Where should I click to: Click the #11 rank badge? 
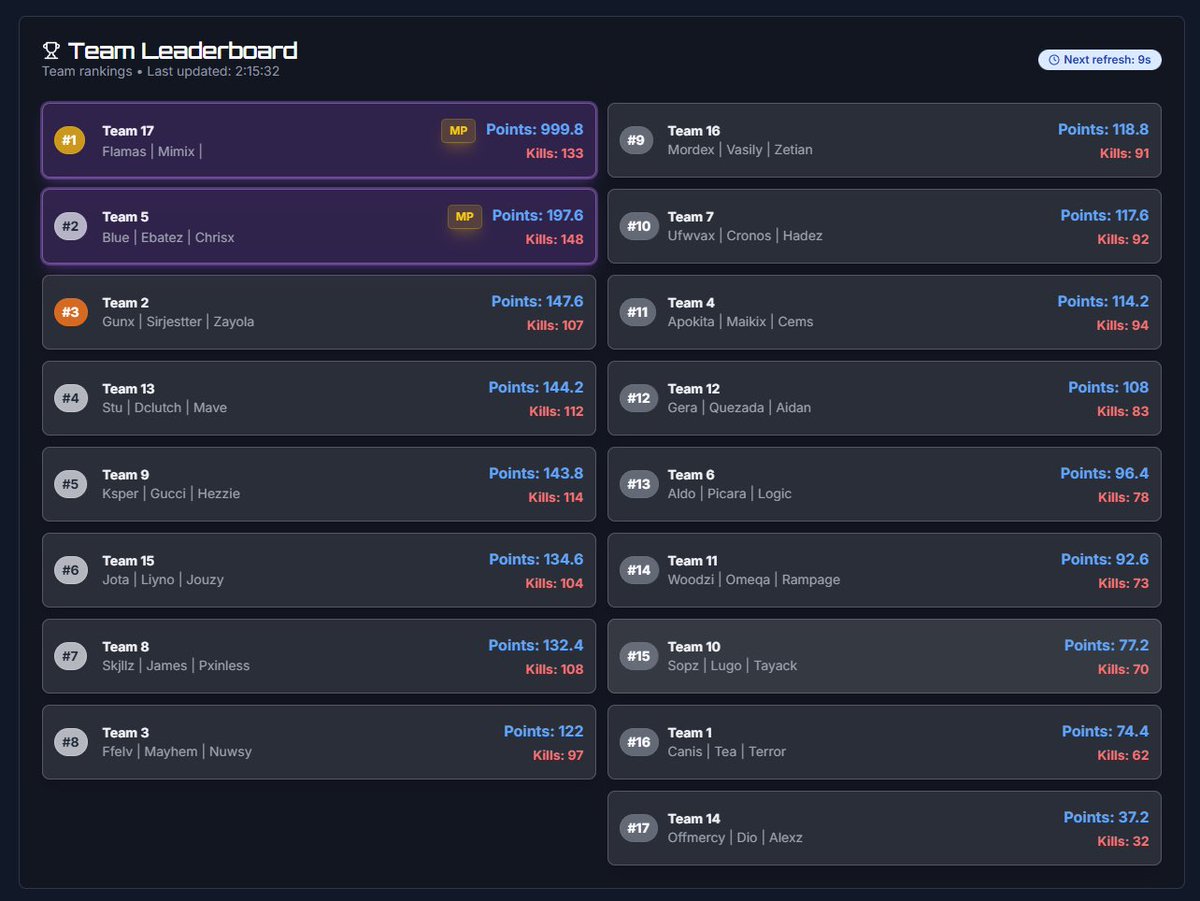[x=638, y=312]
